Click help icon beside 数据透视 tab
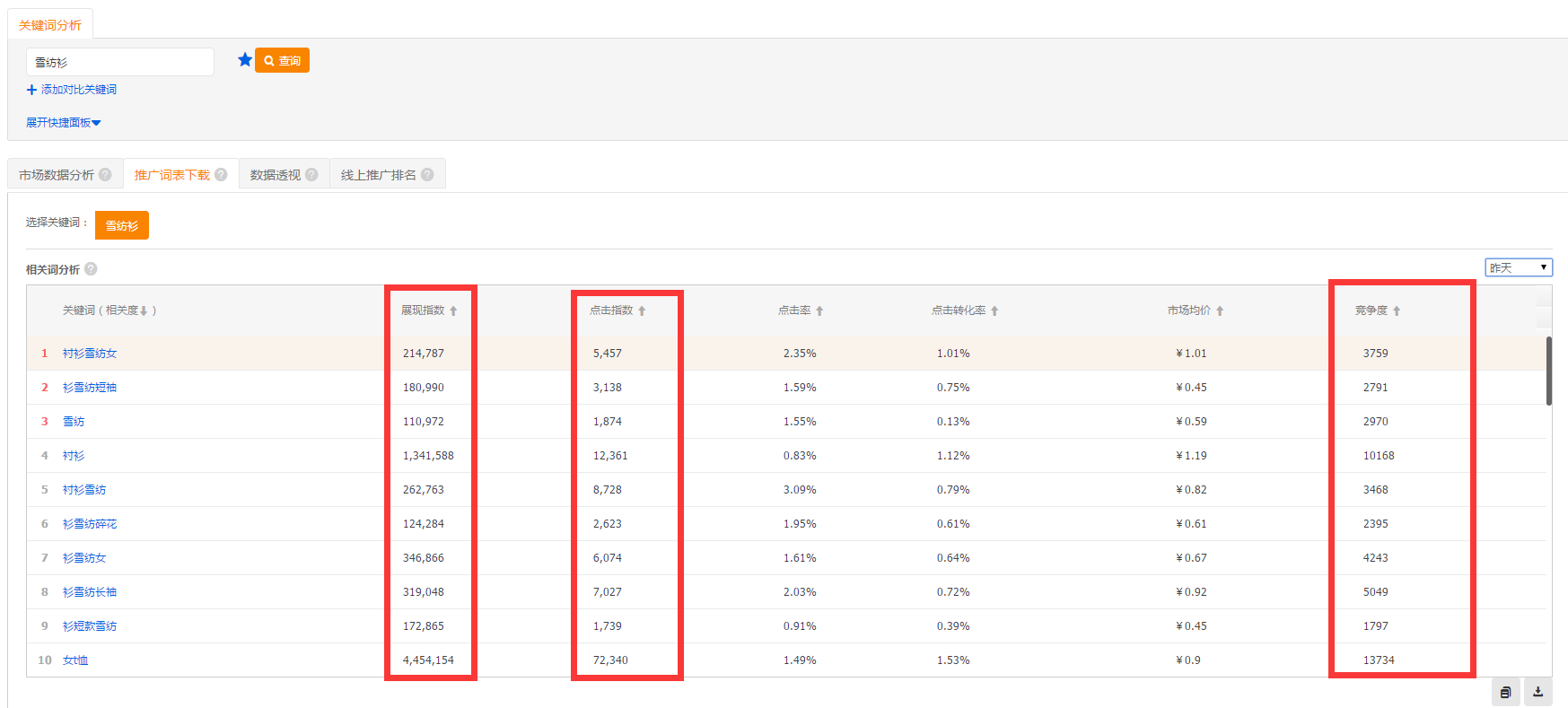Screen dimensions: 1568x708 point(311,175)
